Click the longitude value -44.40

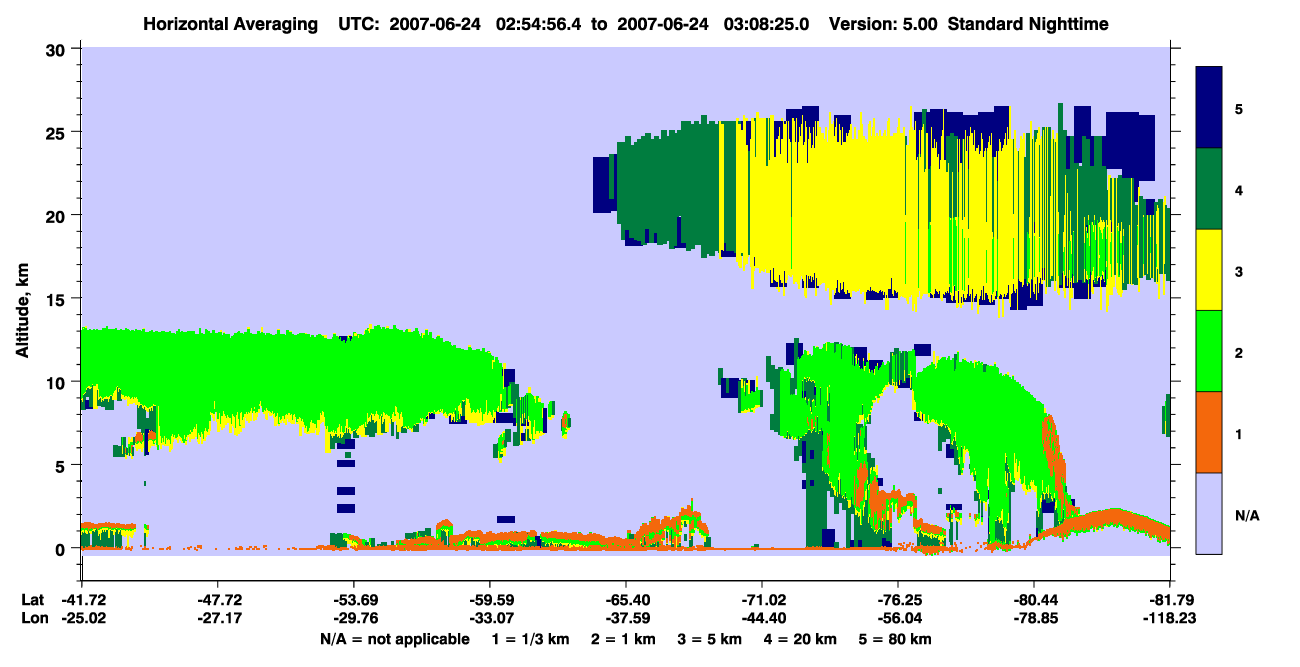tap(761, 618)
